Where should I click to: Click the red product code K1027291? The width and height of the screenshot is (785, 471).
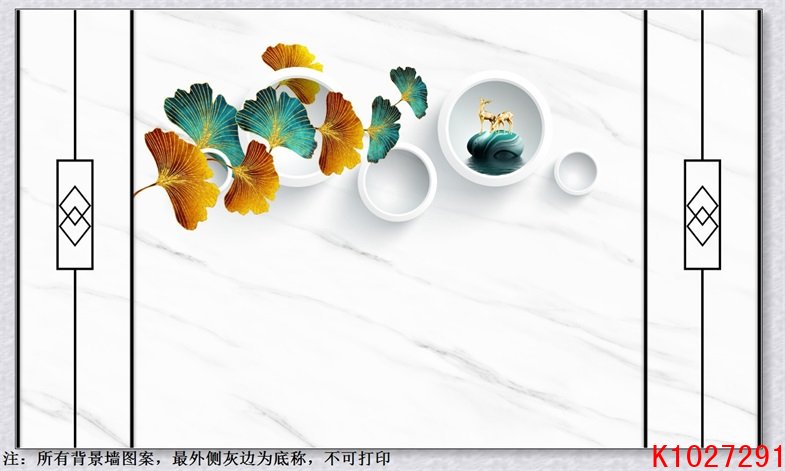click(x=717, y=457)
